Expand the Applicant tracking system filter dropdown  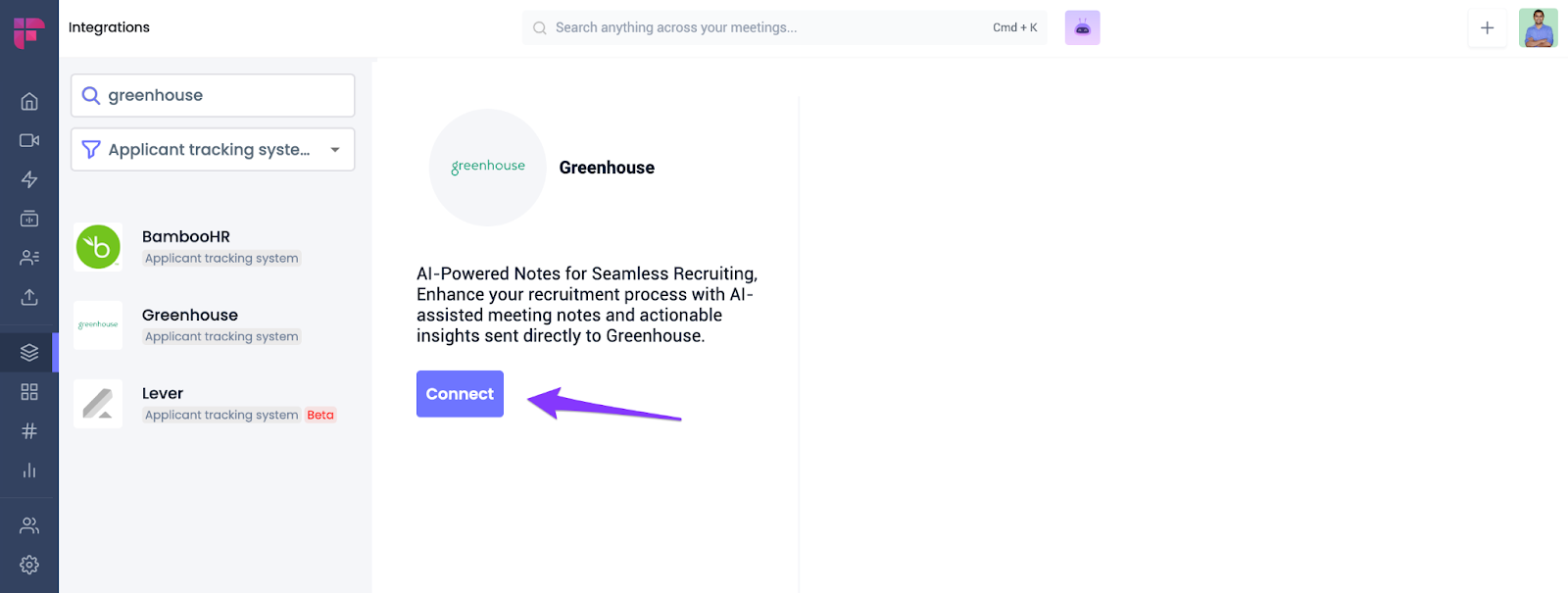tap(213, 150)
